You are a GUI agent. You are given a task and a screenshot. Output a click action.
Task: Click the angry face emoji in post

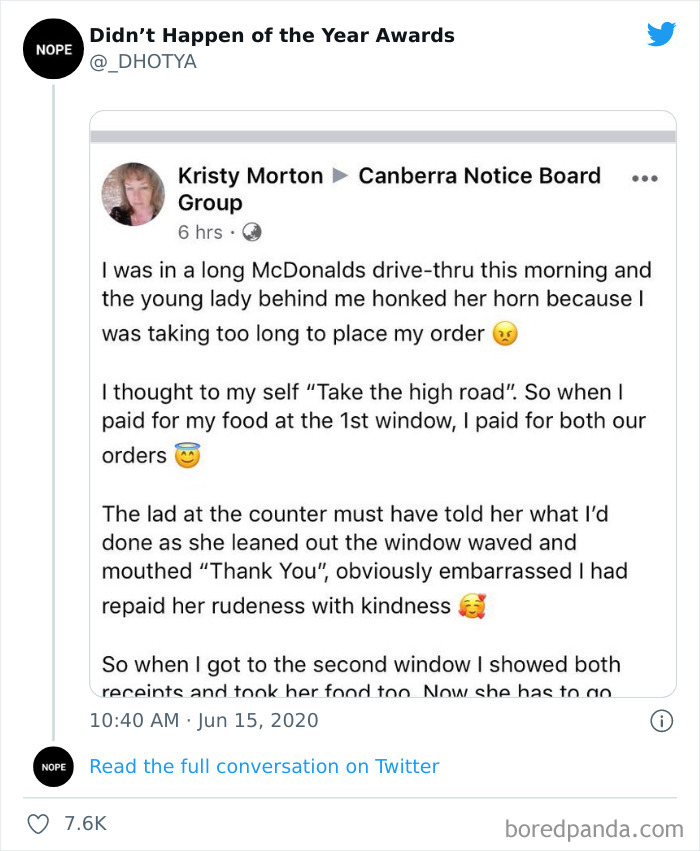(x=506, y=335)
